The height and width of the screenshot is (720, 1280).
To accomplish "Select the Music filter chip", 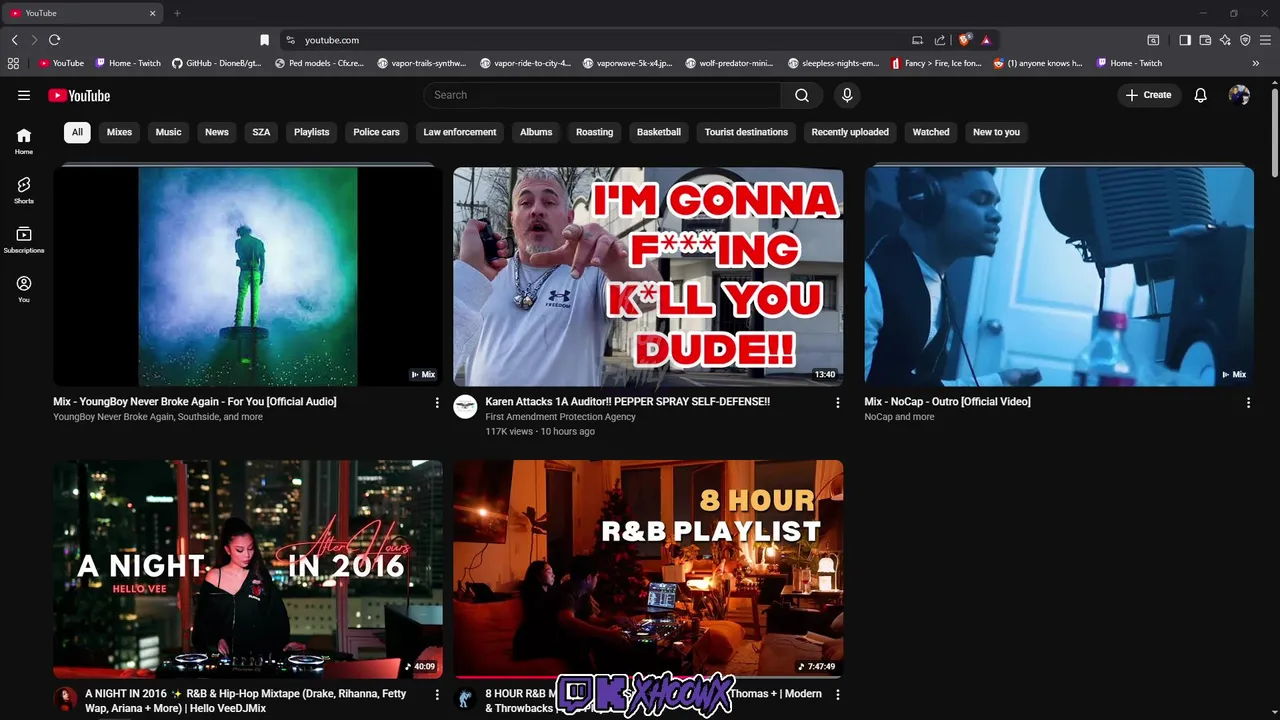I will (168, 132).
